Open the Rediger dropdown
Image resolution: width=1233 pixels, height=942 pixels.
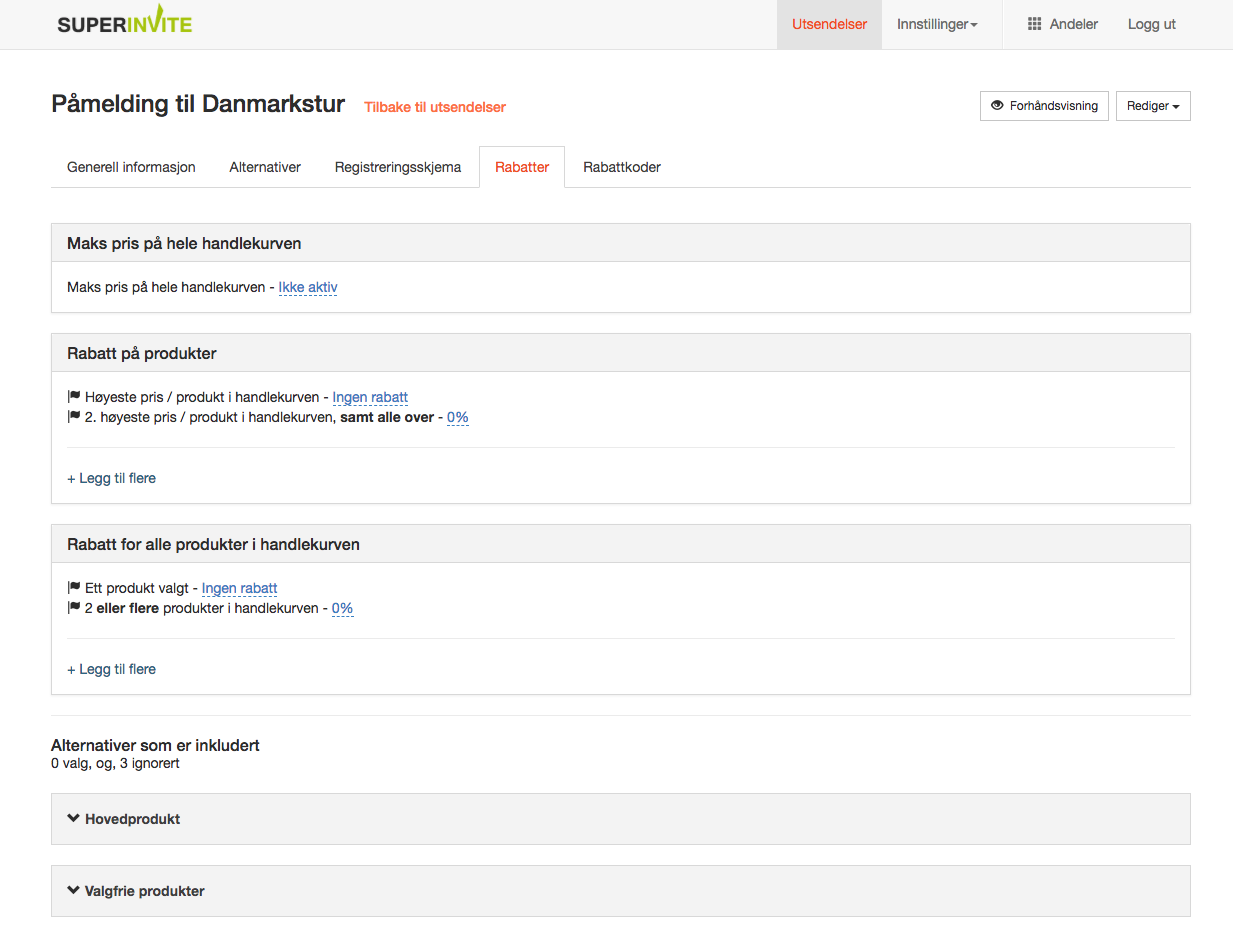1153,106
